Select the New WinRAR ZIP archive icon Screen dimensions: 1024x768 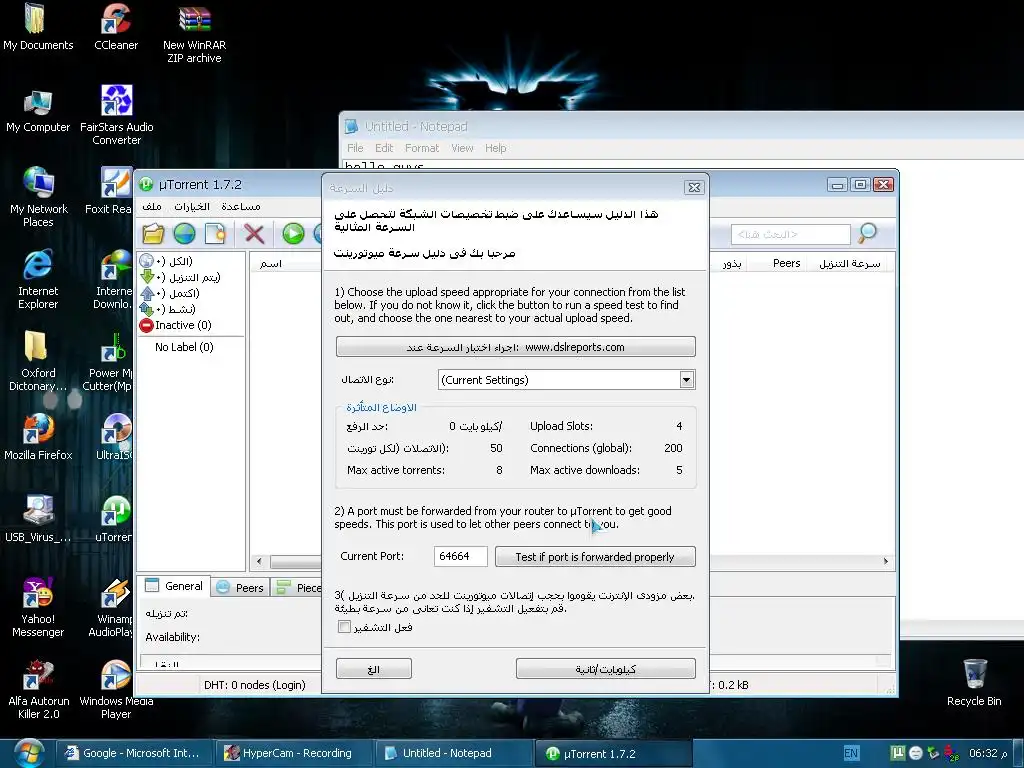coord(194,34)
